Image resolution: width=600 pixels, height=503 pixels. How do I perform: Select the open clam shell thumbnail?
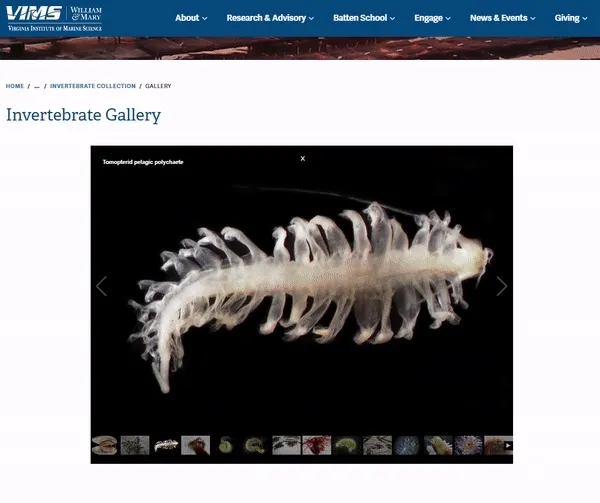(104, 445)
